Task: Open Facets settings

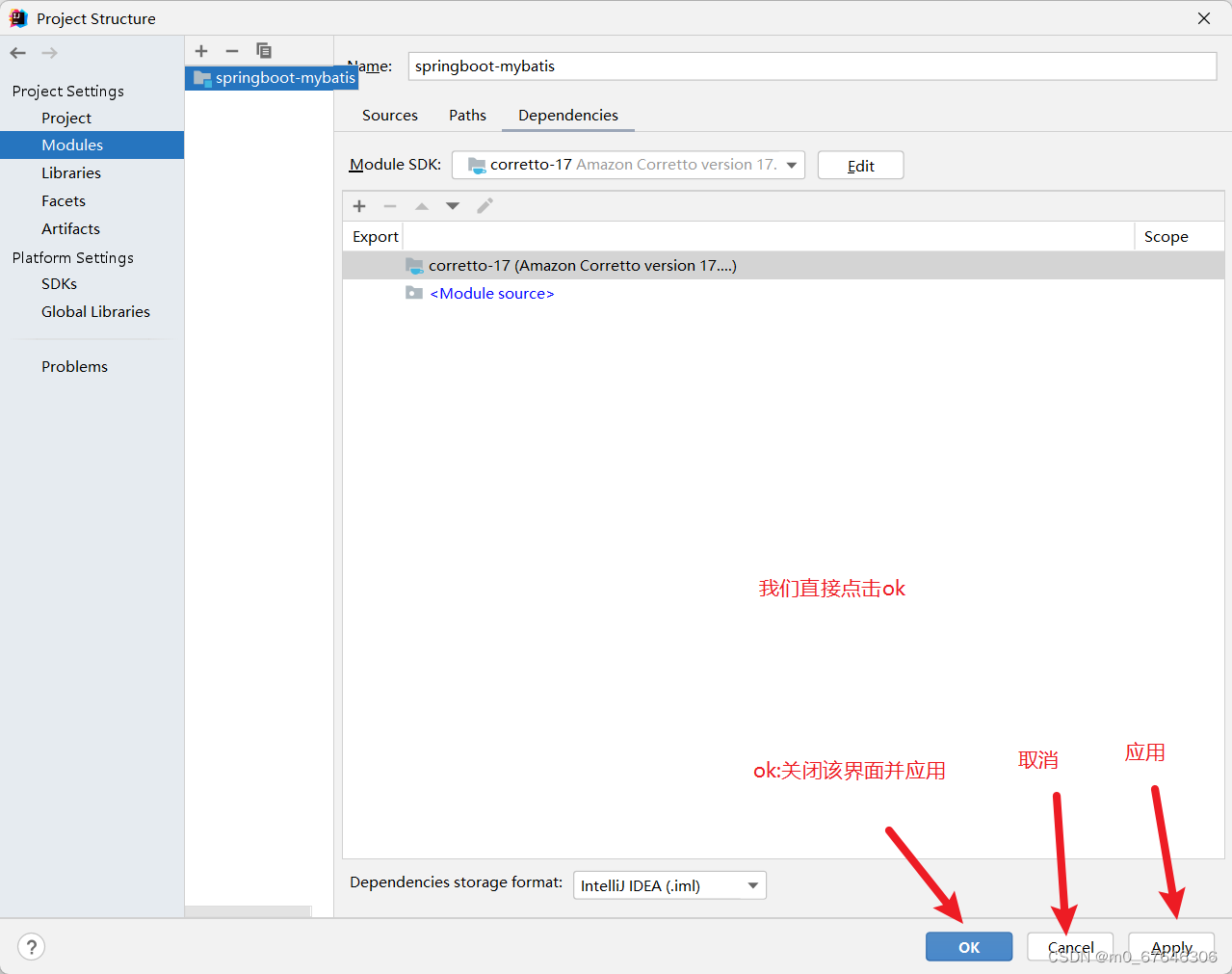Action: (x=64, y=200)
